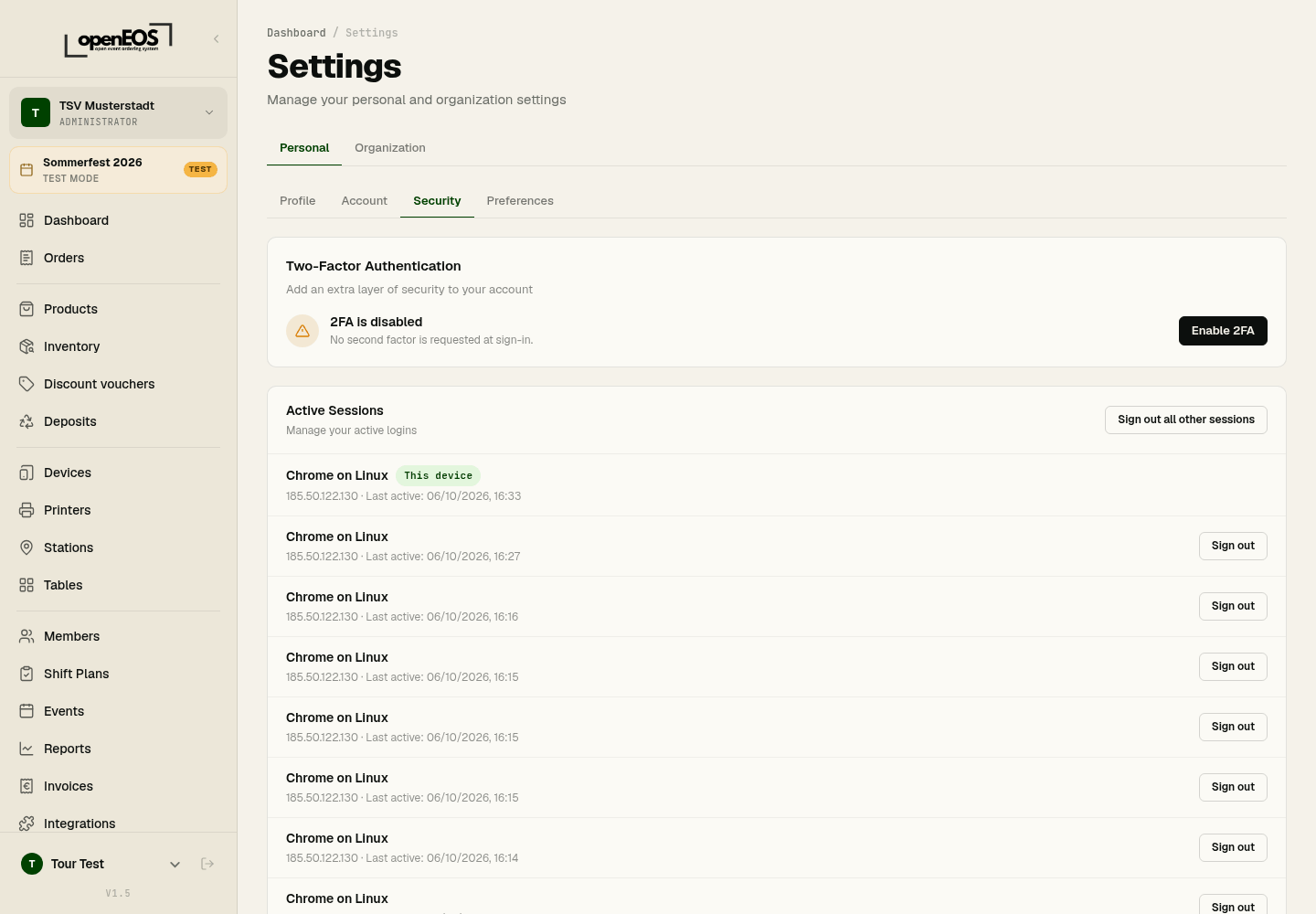Click the Inventory box icon
Screen dimensions: 1316x914
click(27, 346)
